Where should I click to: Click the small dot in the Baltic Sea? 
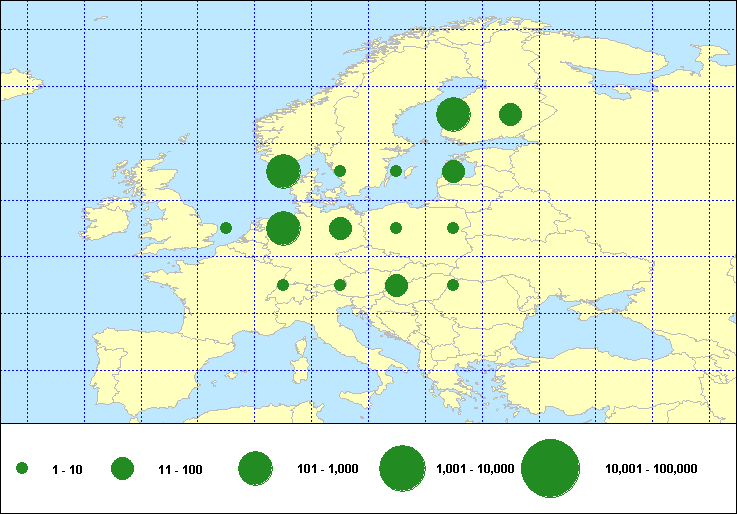tap(396, 171)
